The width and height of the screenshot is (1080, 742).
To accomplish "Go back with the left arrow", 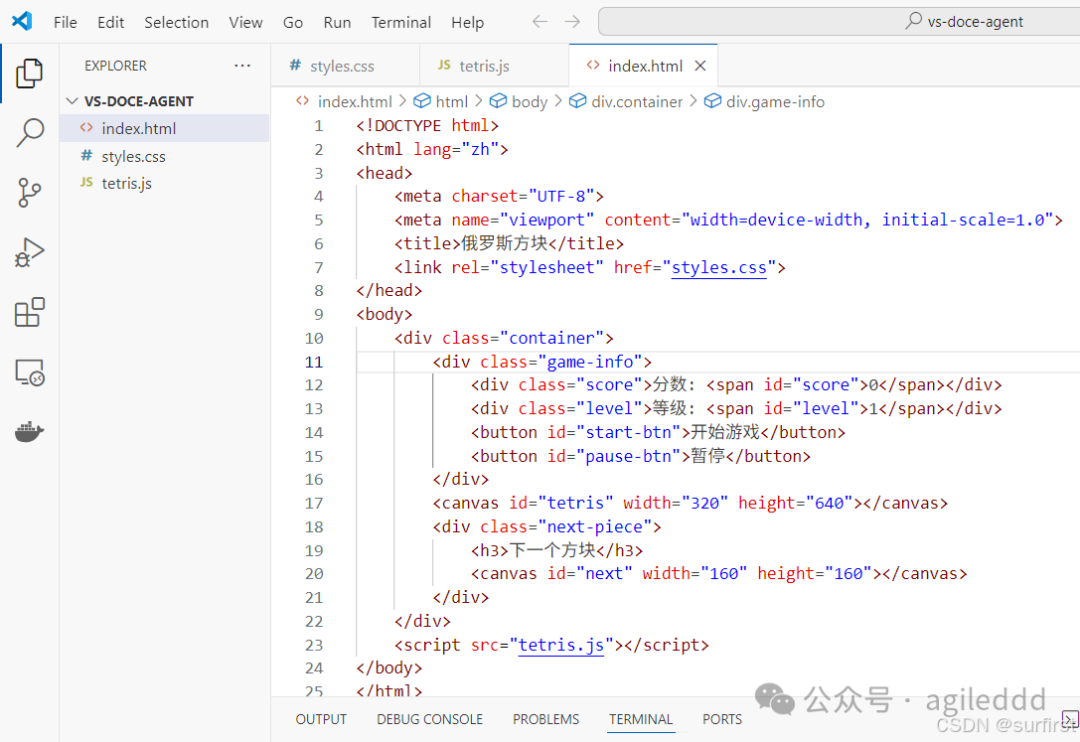I will 539,21.
